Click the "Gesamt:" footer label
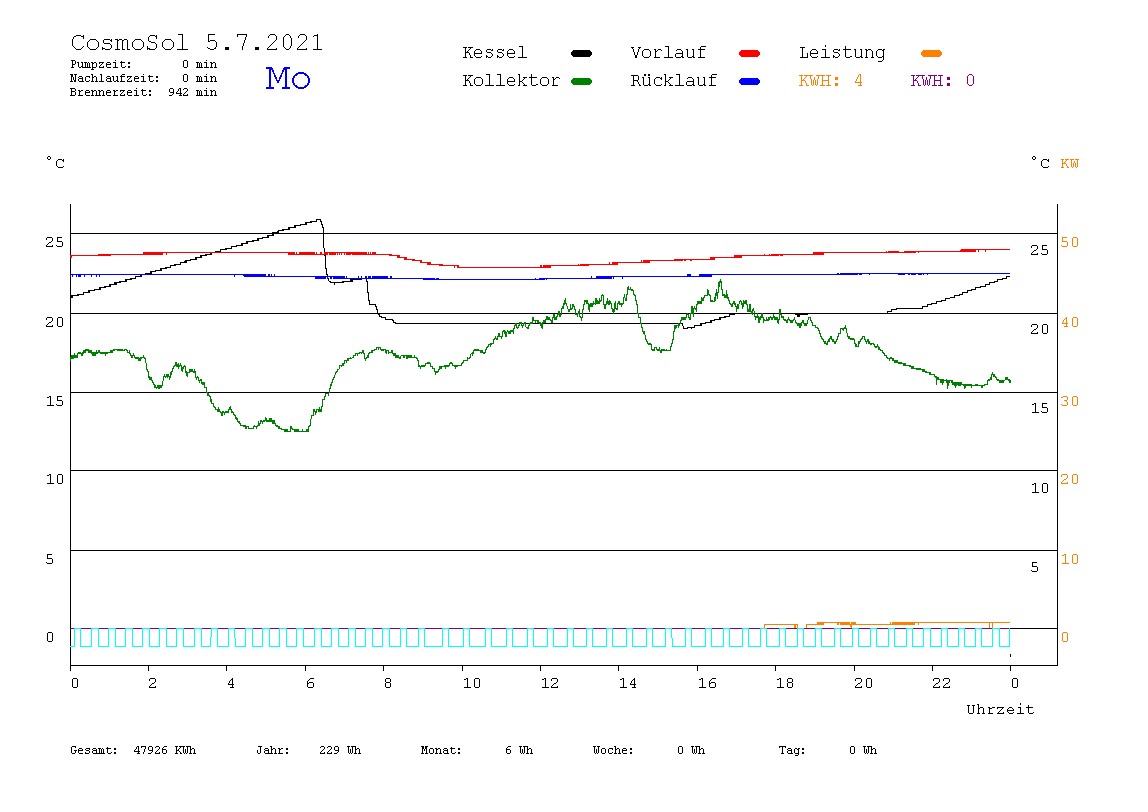Viewport: 1148px width, 812px height. click(x=94, y=750)
